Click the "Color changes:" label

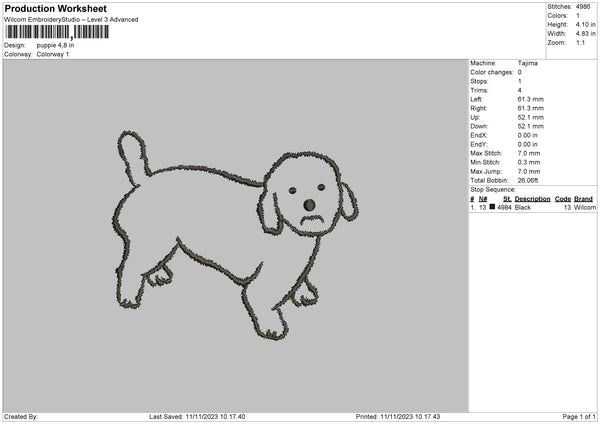coord(492,72)
